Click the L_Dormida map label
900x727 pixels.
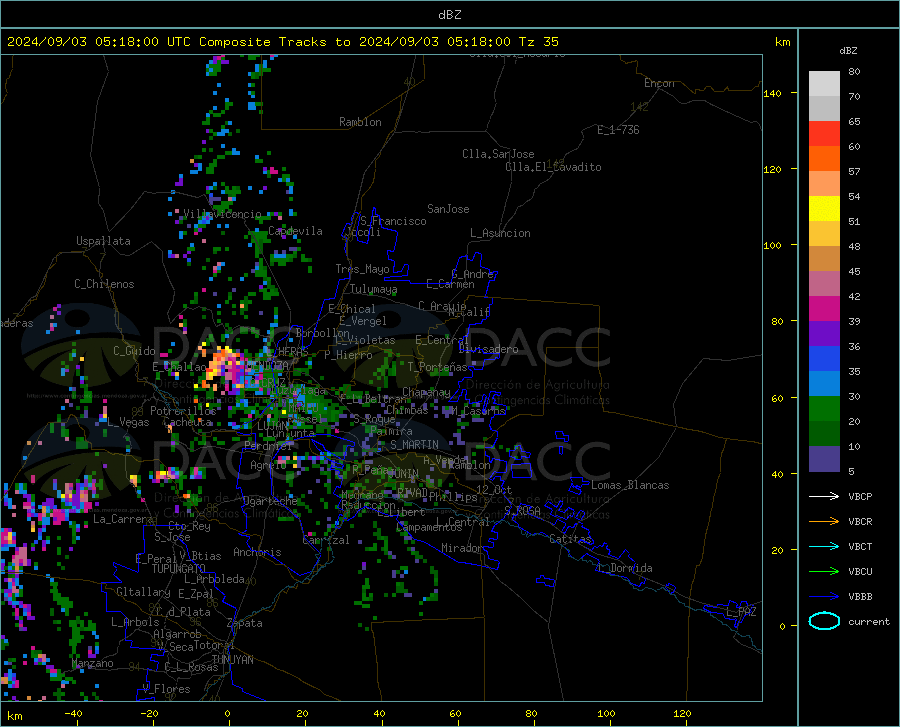point(624,568)
